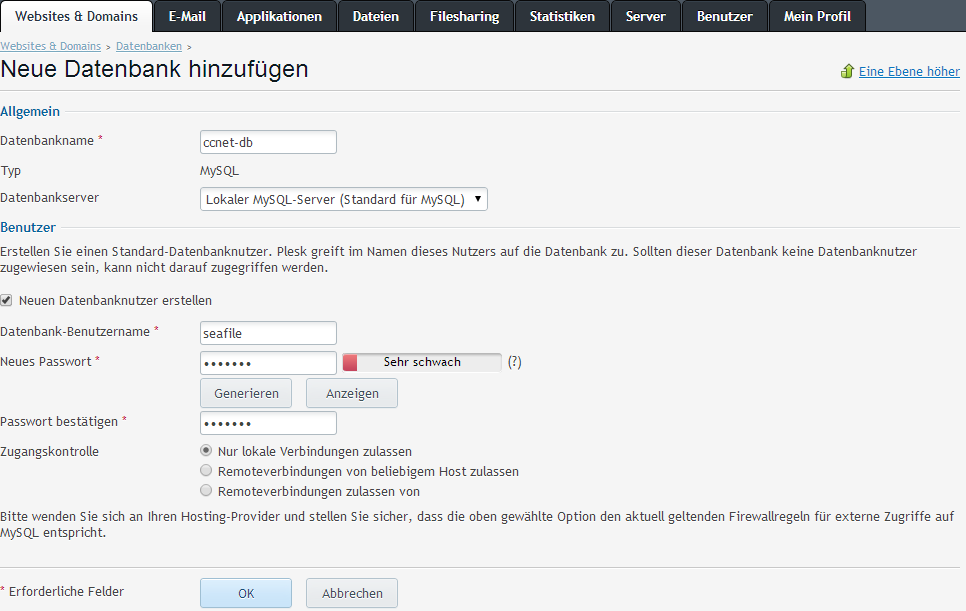This screenshot has height=611, width=966.
Task: Click the green up-arrow icon beside Eine Ebene höher
Action: [x=847, y=72]
